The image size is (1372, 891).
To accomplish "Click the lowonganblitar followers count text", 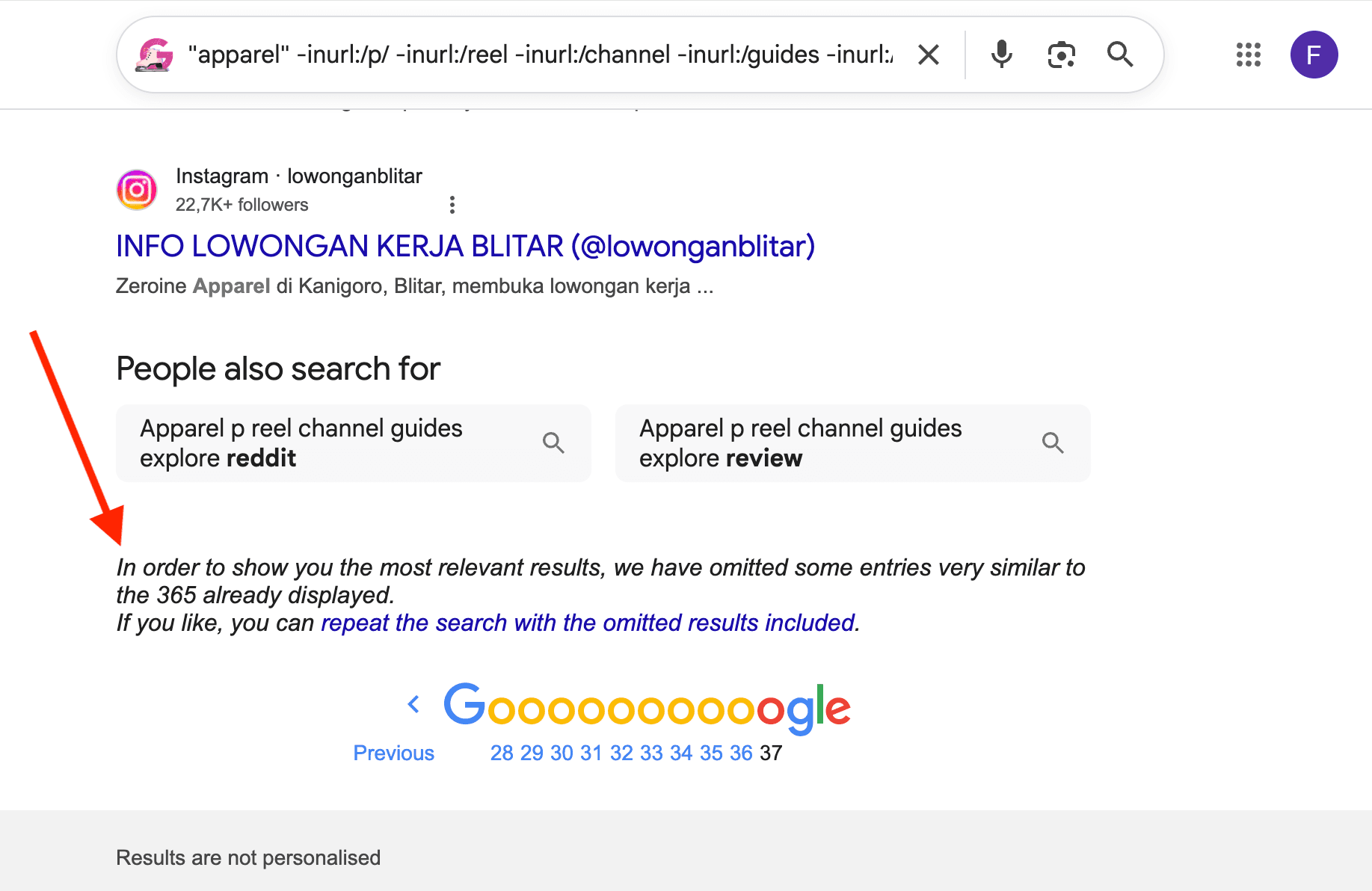I will 242,203.
